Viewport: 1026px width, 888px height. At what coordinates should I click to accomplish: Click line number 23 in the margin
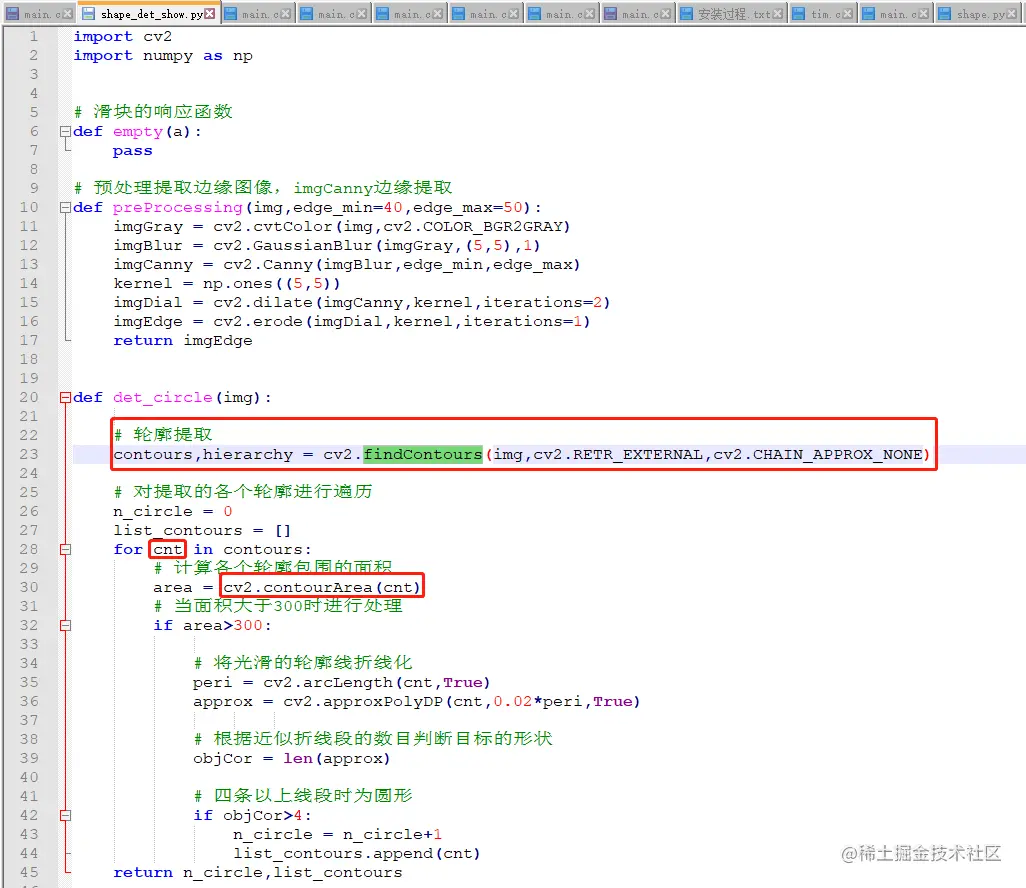[29, 454]
